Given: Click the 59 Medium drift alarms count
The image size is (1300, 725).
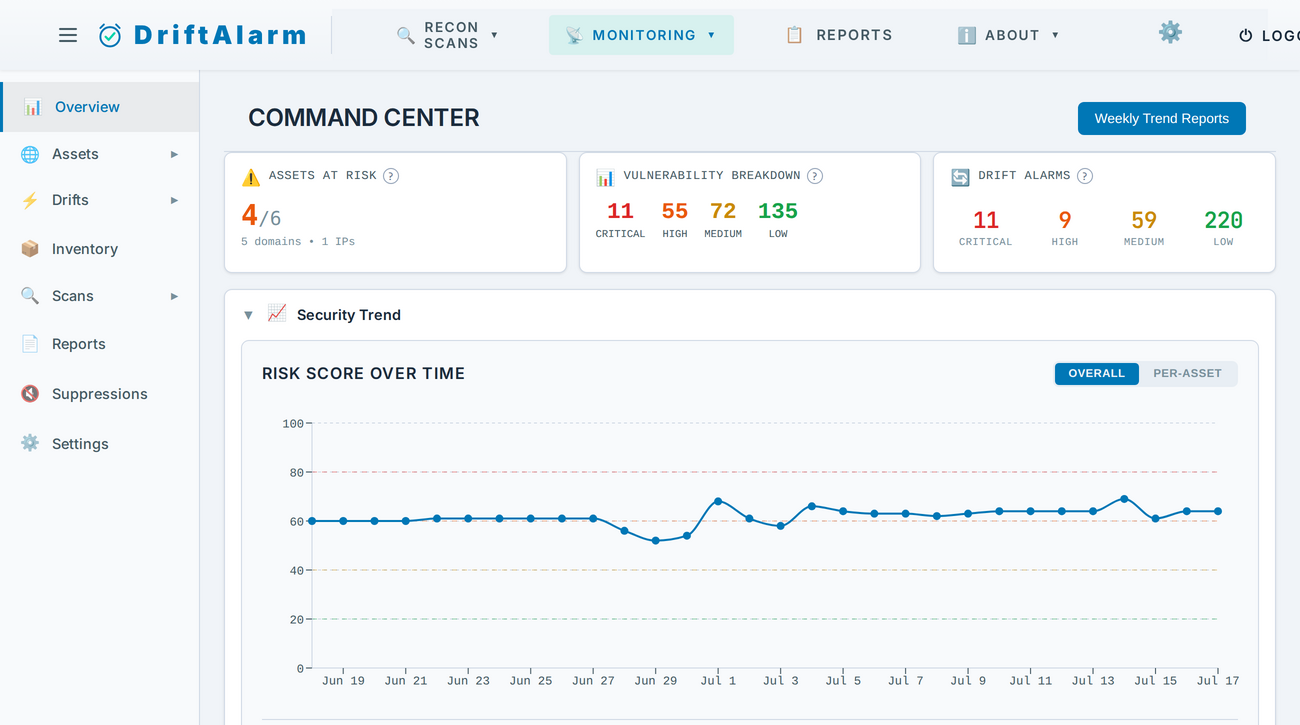Looking at the screenshot, I should click(1144, 220).
